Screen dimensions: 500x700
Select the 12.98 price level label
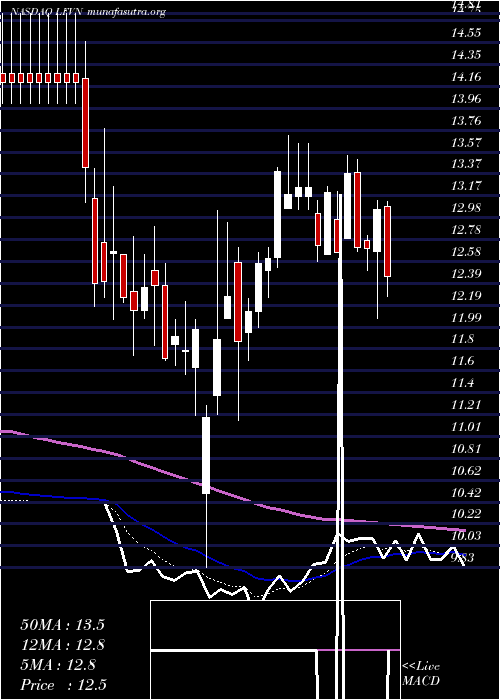(467, 208)
